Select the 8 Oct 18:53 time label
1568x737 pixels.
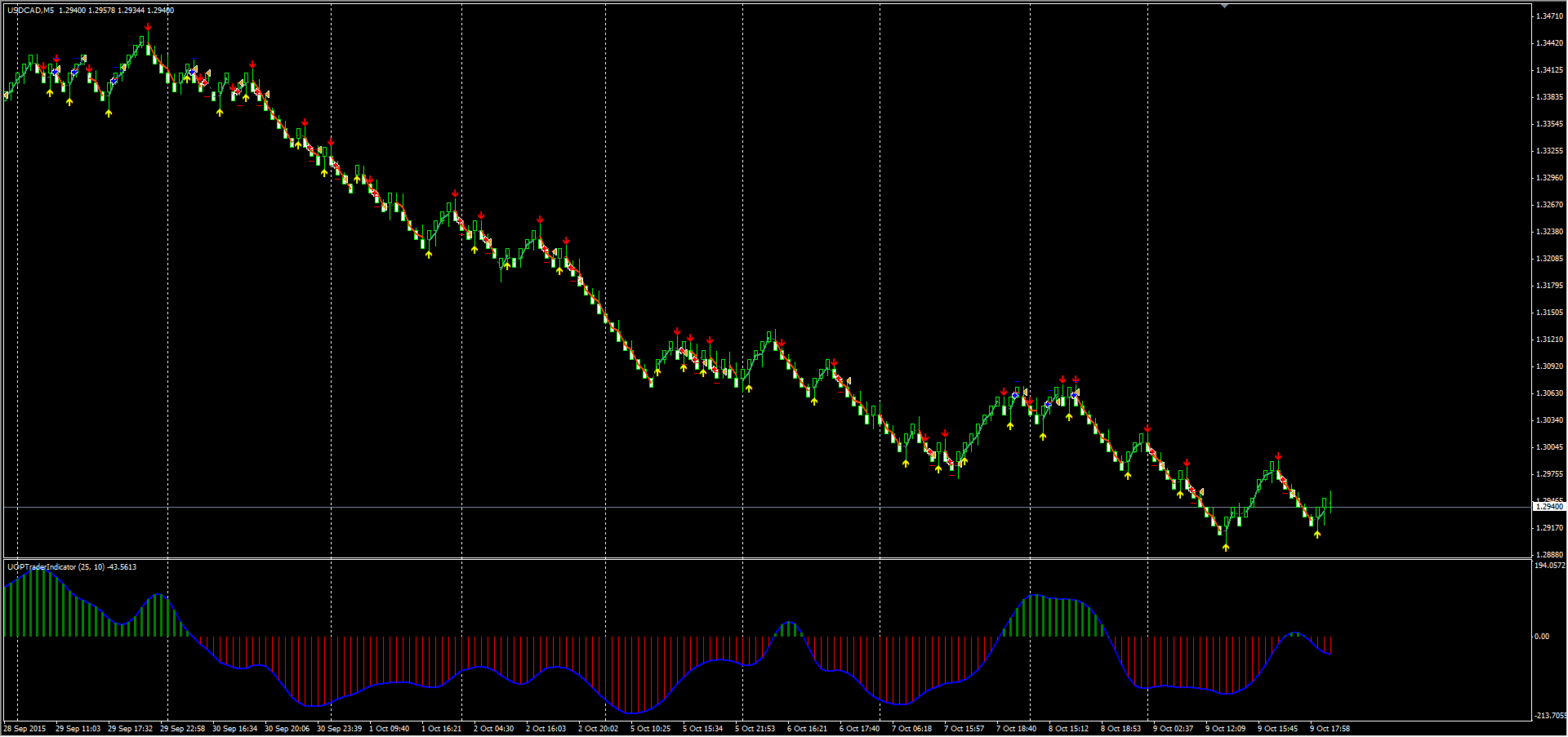(x=1121, y=729)
